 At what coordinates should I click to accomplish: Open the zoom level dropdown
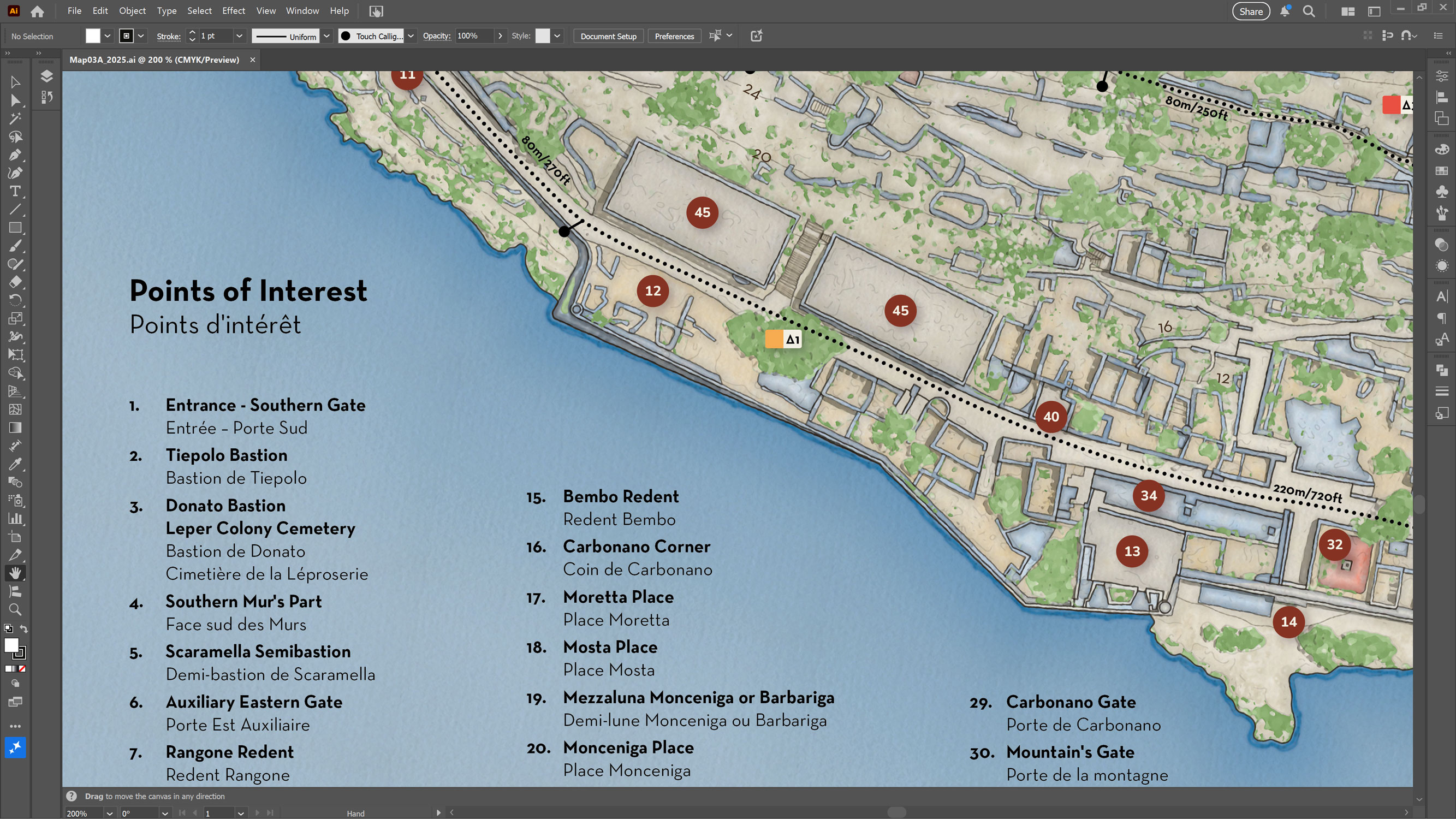[x=109, y=814]
